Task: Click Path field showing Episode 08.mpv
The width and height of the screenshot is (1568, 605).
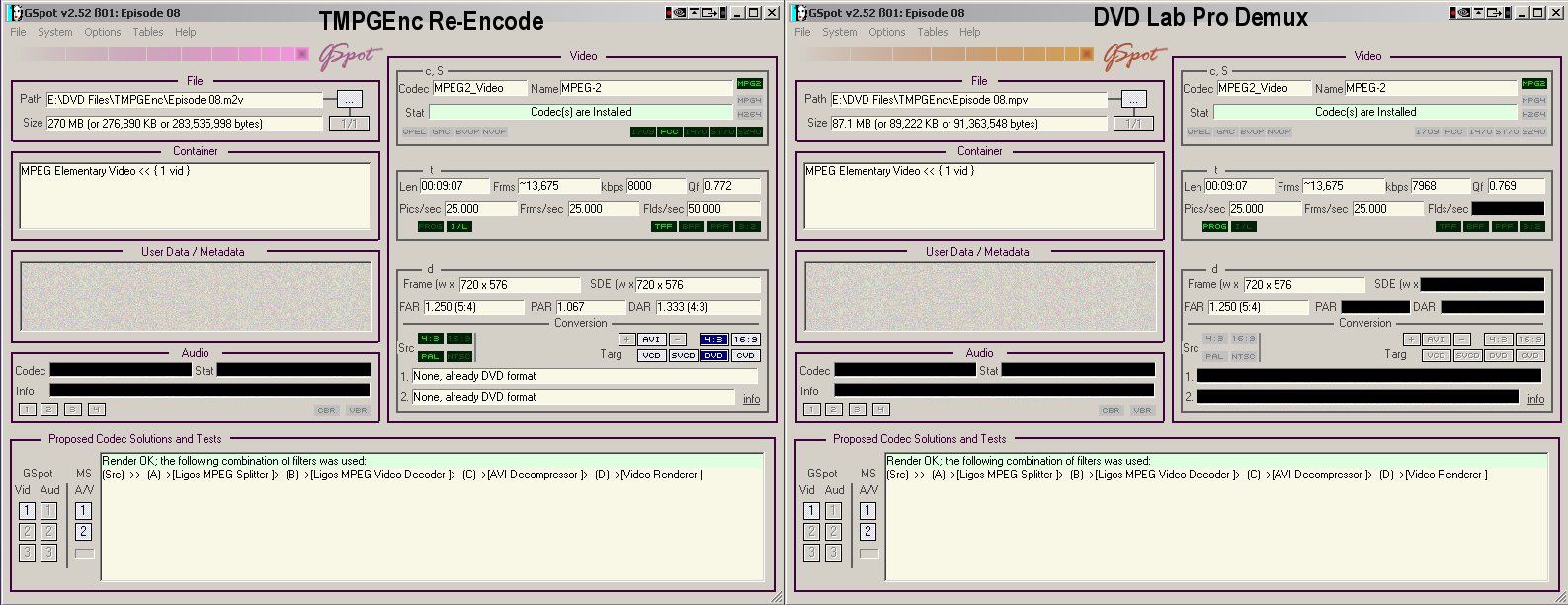Action: [968, 100]
